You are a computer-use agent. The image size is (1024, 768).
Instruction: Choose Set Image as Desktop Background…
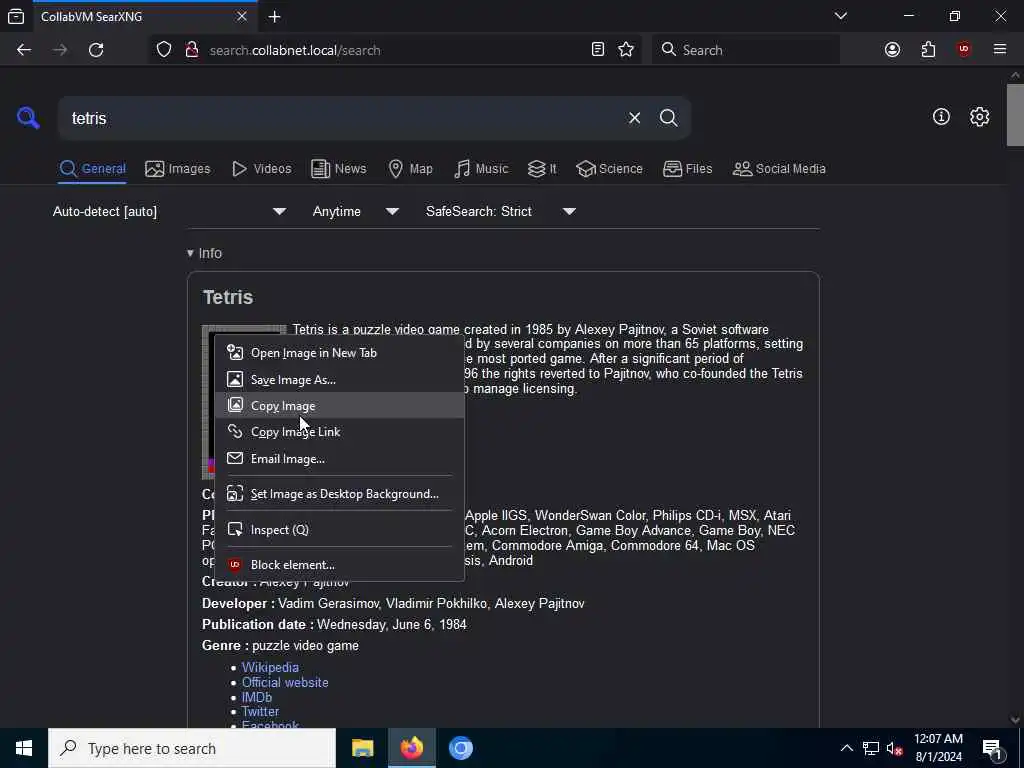coord(339,494)
